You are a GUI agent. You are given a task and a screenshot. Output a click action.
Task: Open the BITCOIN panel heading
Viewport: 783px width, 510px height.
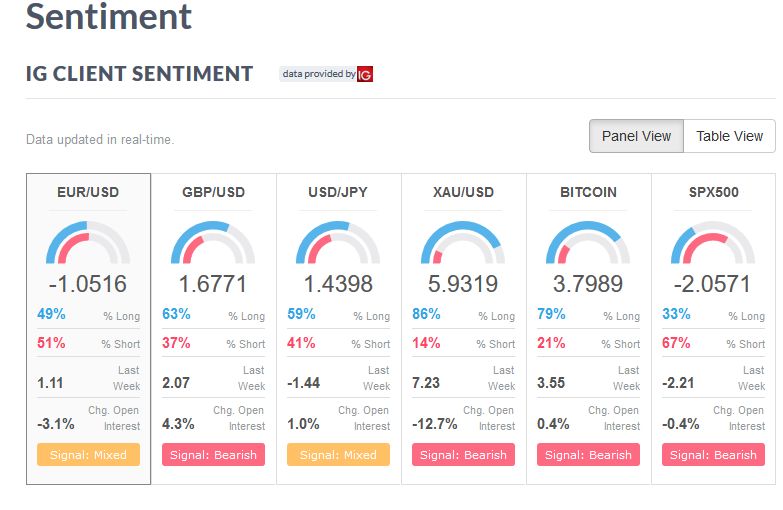[x=588, y=192]
